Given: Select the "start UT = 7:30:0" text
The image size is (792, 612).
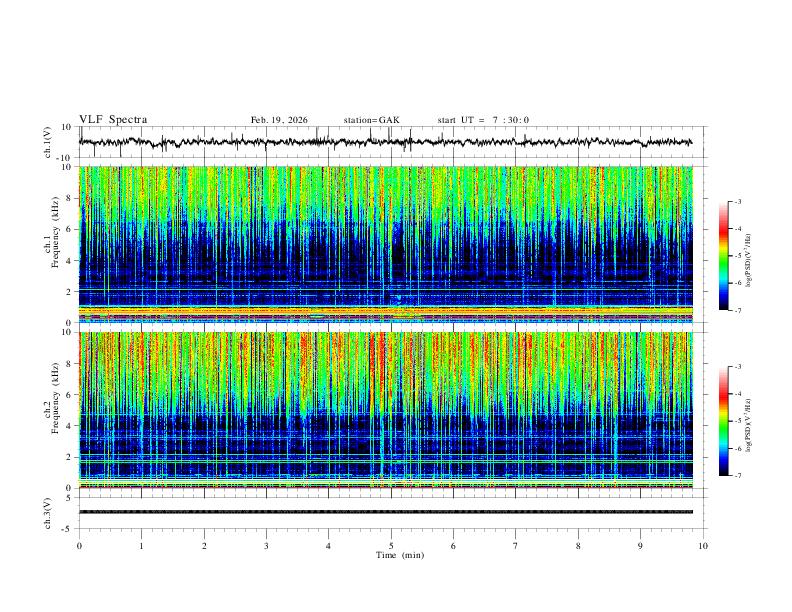Looking at the screenshot, I should point(483,120).
